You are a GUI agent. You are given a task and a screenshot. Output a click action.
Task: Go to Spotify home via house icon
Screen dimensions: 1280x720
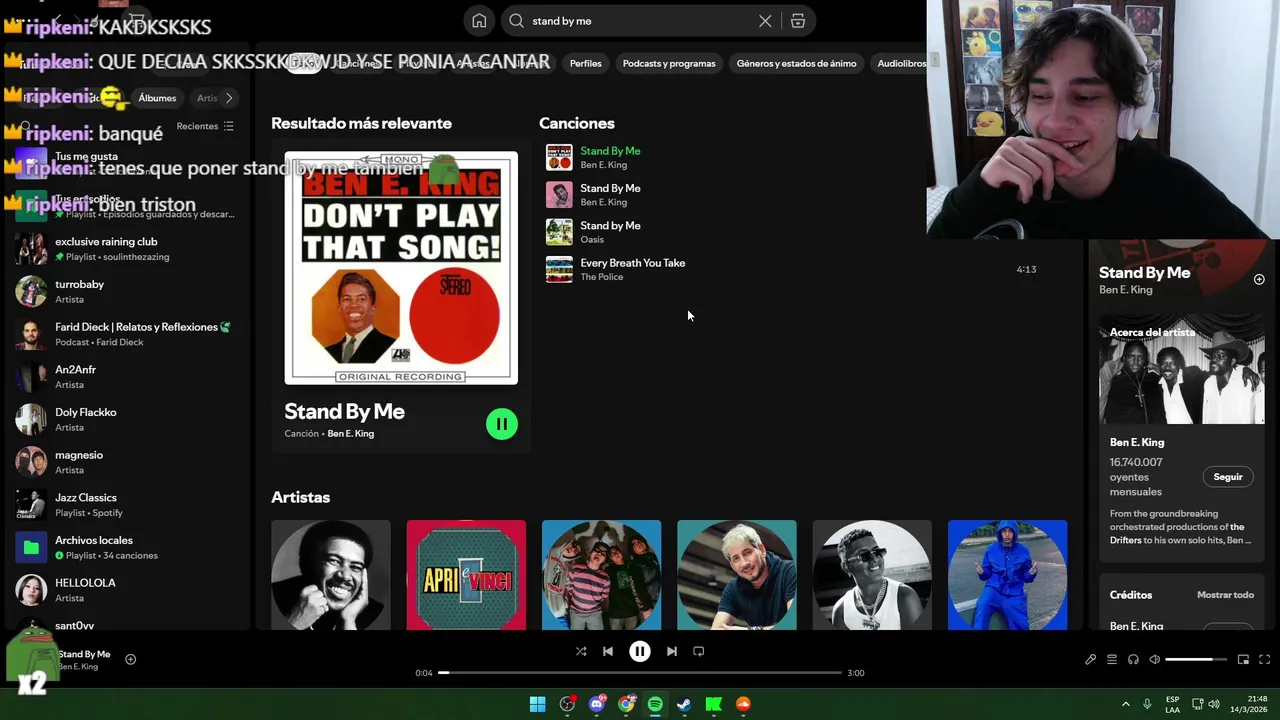(479, 21)
